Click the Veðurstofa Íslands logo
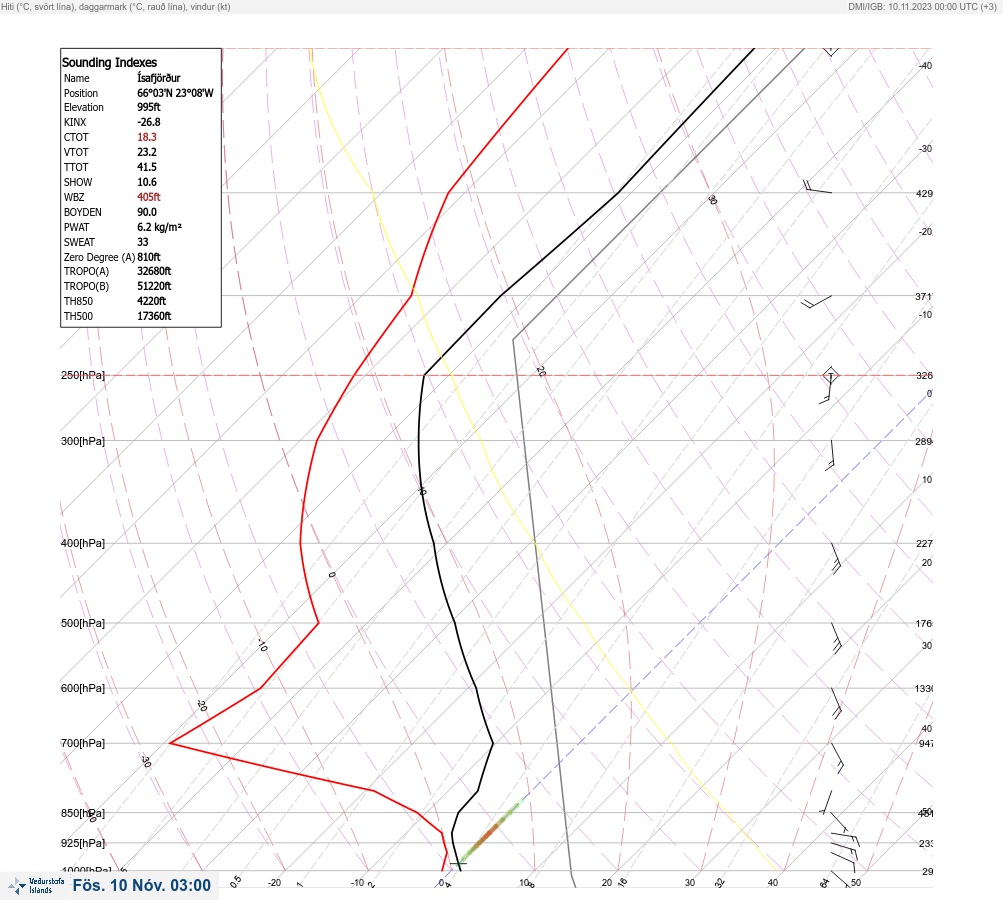The height and width of the screenshot is (900, 1003). (x=36, y=886)
